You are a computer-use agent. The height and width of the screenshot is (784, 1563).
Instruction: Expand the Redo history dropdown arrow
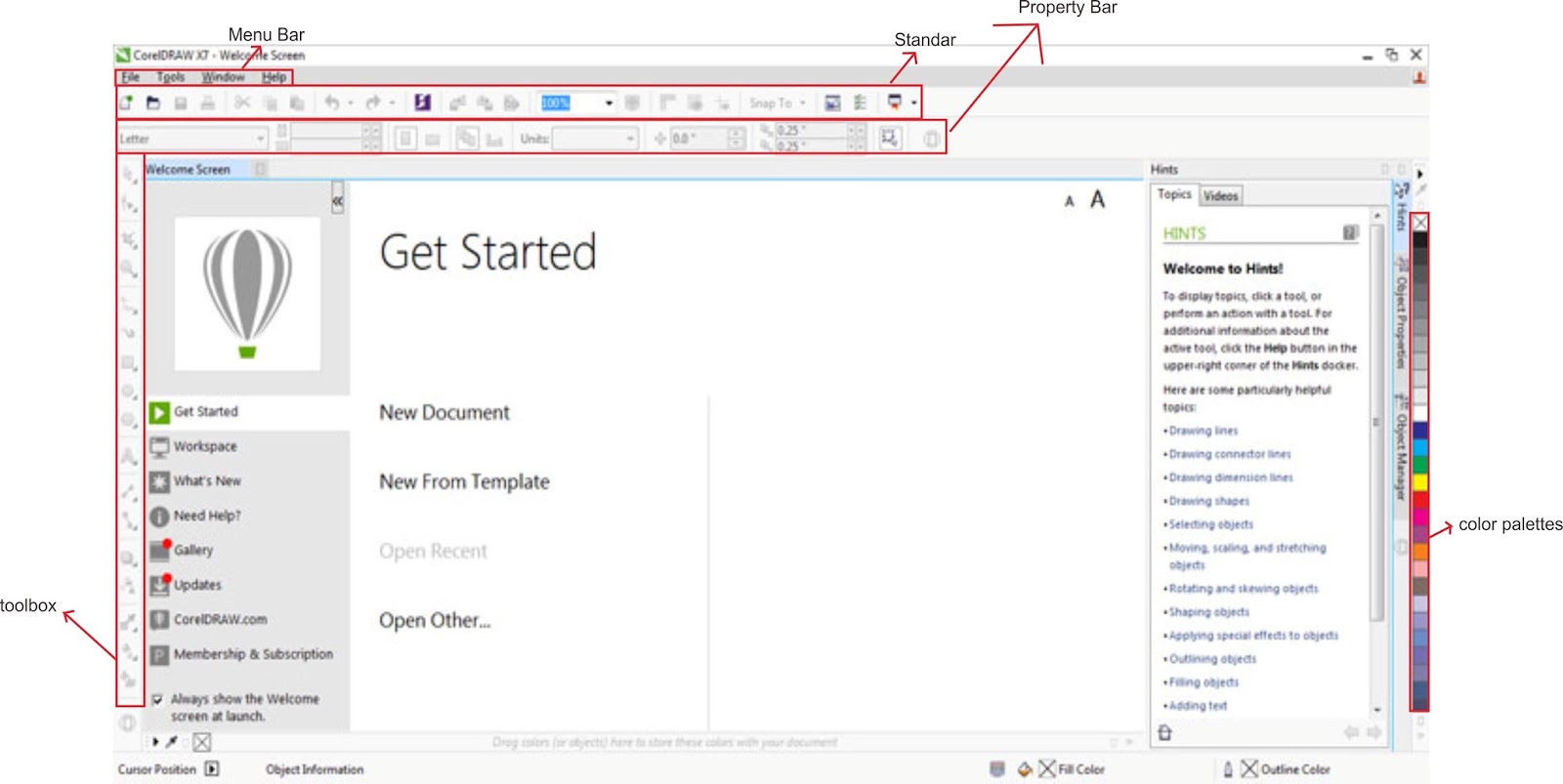coord(392,103)
